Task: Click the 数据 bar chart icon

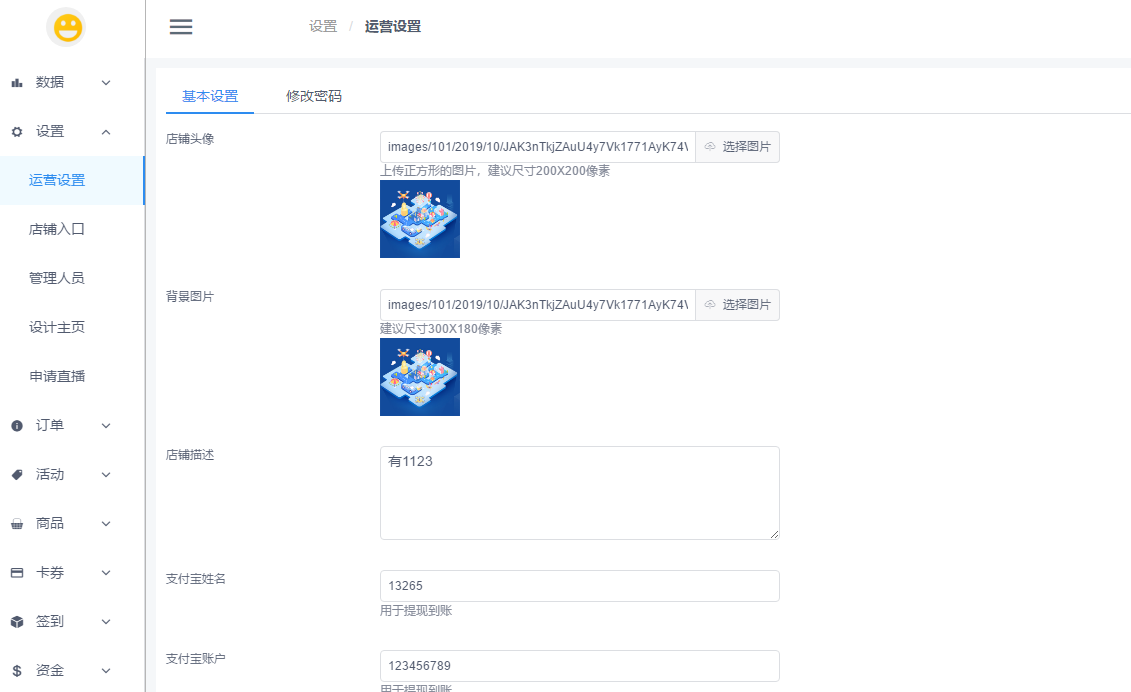Action: click(17, 83)
